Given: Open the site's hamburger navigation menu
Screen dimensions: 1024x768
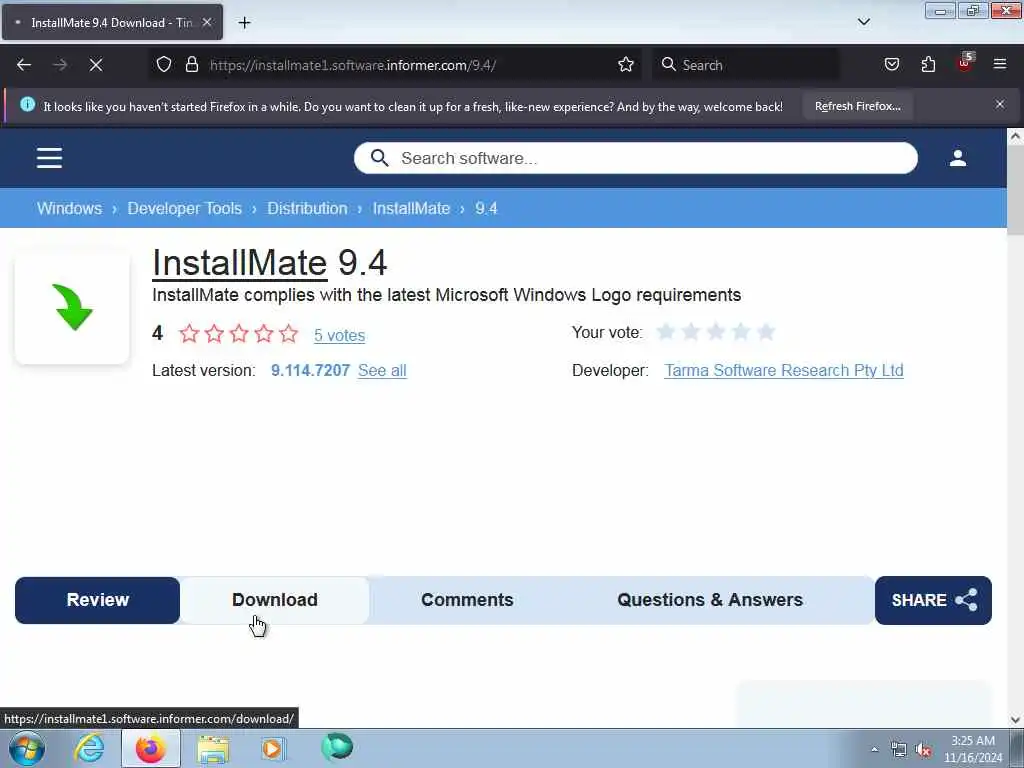Looking at the screenshot, I should tap(49, 158).
